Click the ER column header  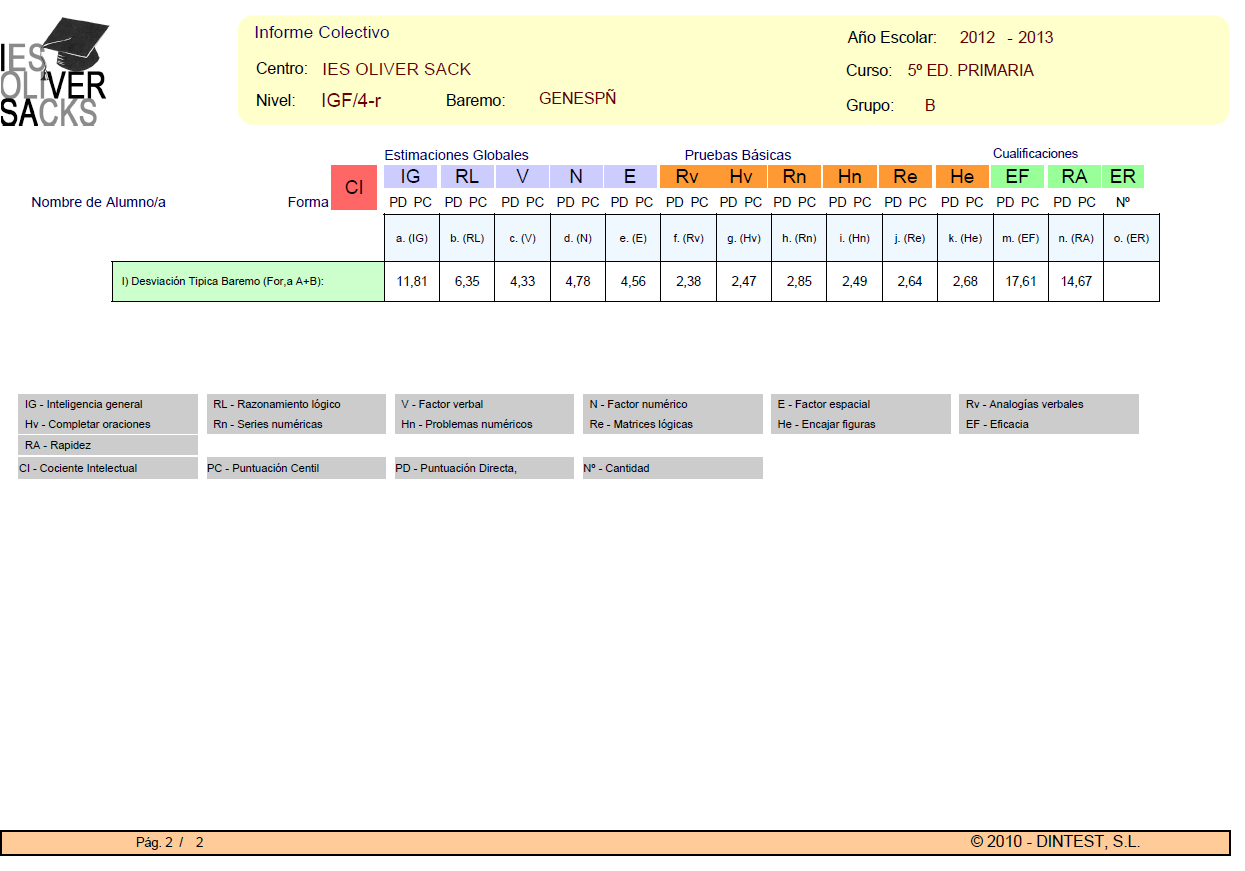point(1123,177)
